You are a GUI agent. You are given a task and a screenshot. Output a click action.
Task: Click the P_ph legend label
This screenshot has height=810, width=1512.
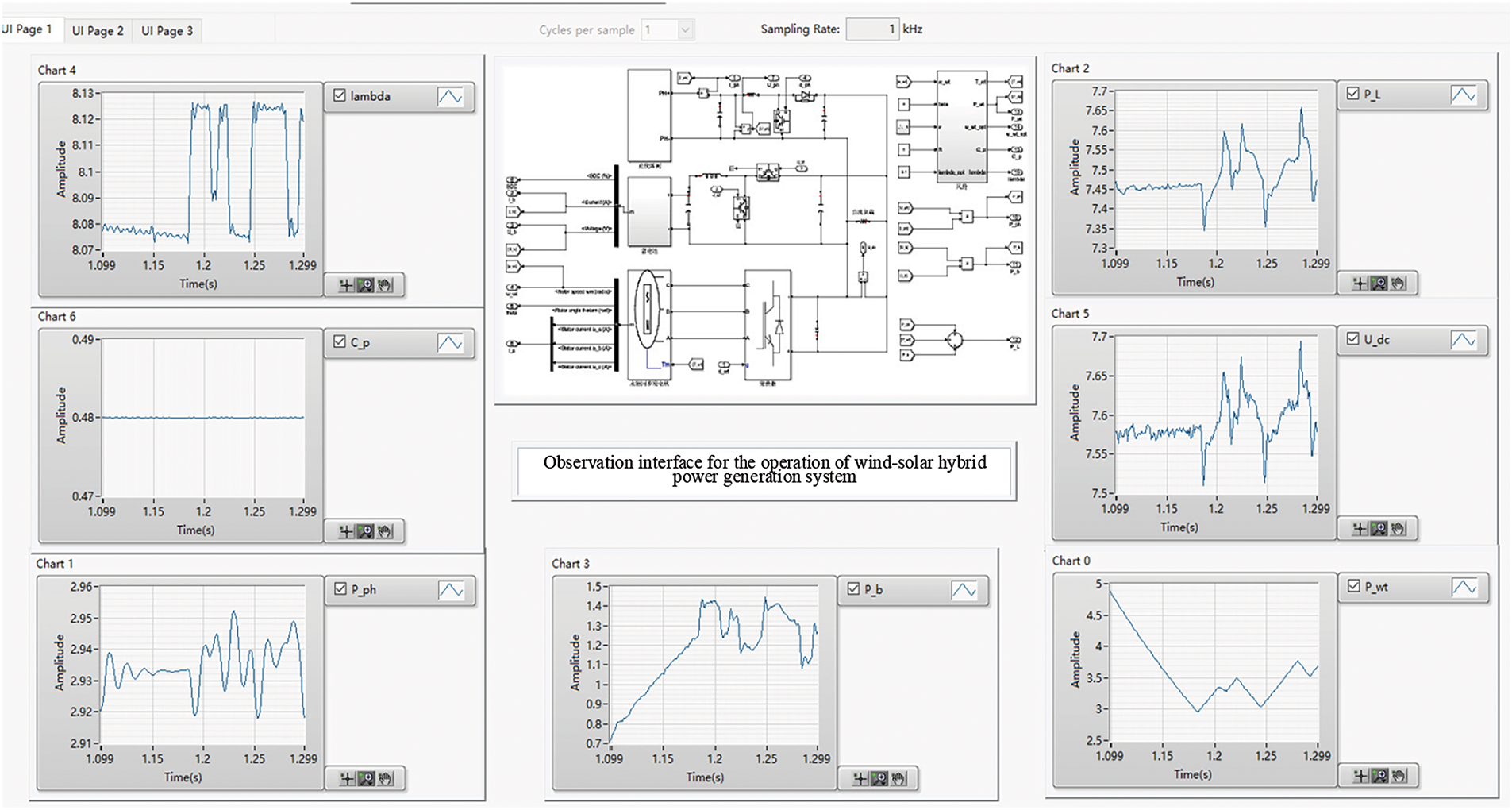(364, 589)
